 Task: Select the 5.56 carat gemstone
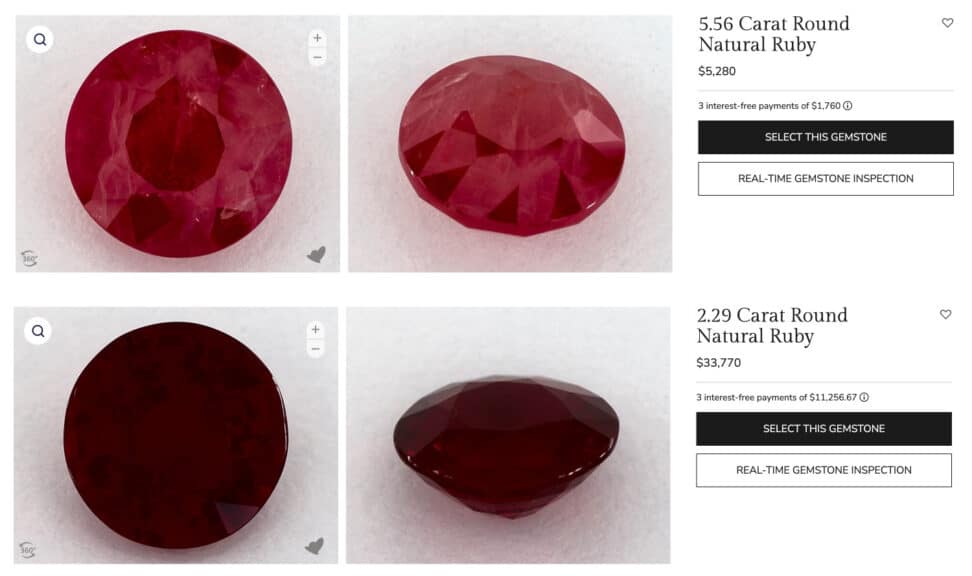825,137
